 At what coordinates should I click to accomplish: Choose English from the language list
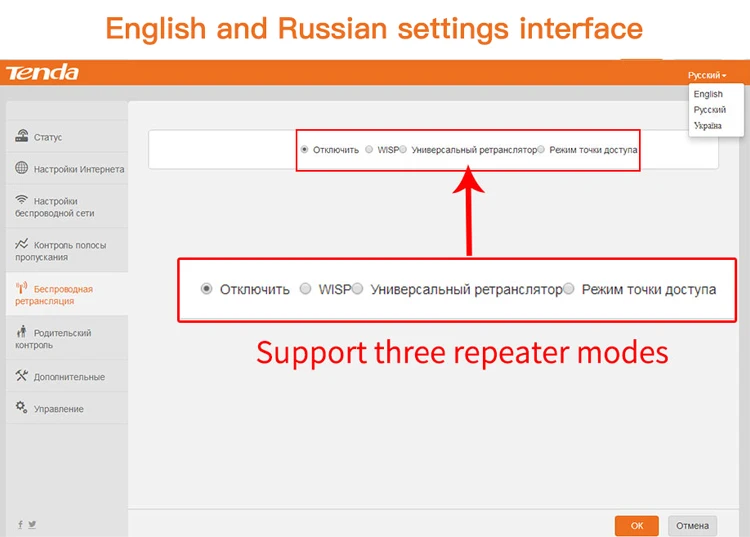click(x=708, y=94)
